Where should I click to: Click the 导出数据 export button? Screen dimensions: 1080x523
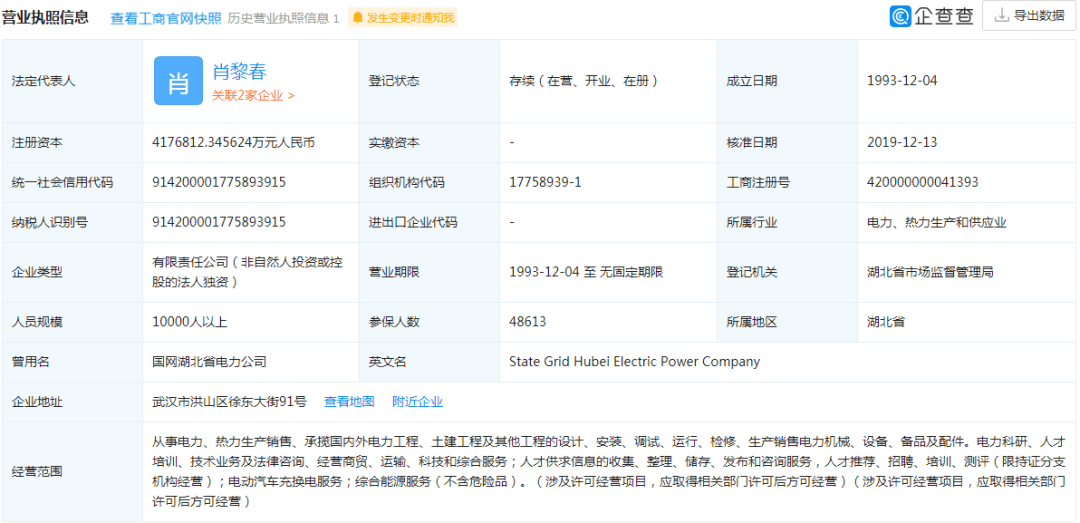pos(1029,16)
